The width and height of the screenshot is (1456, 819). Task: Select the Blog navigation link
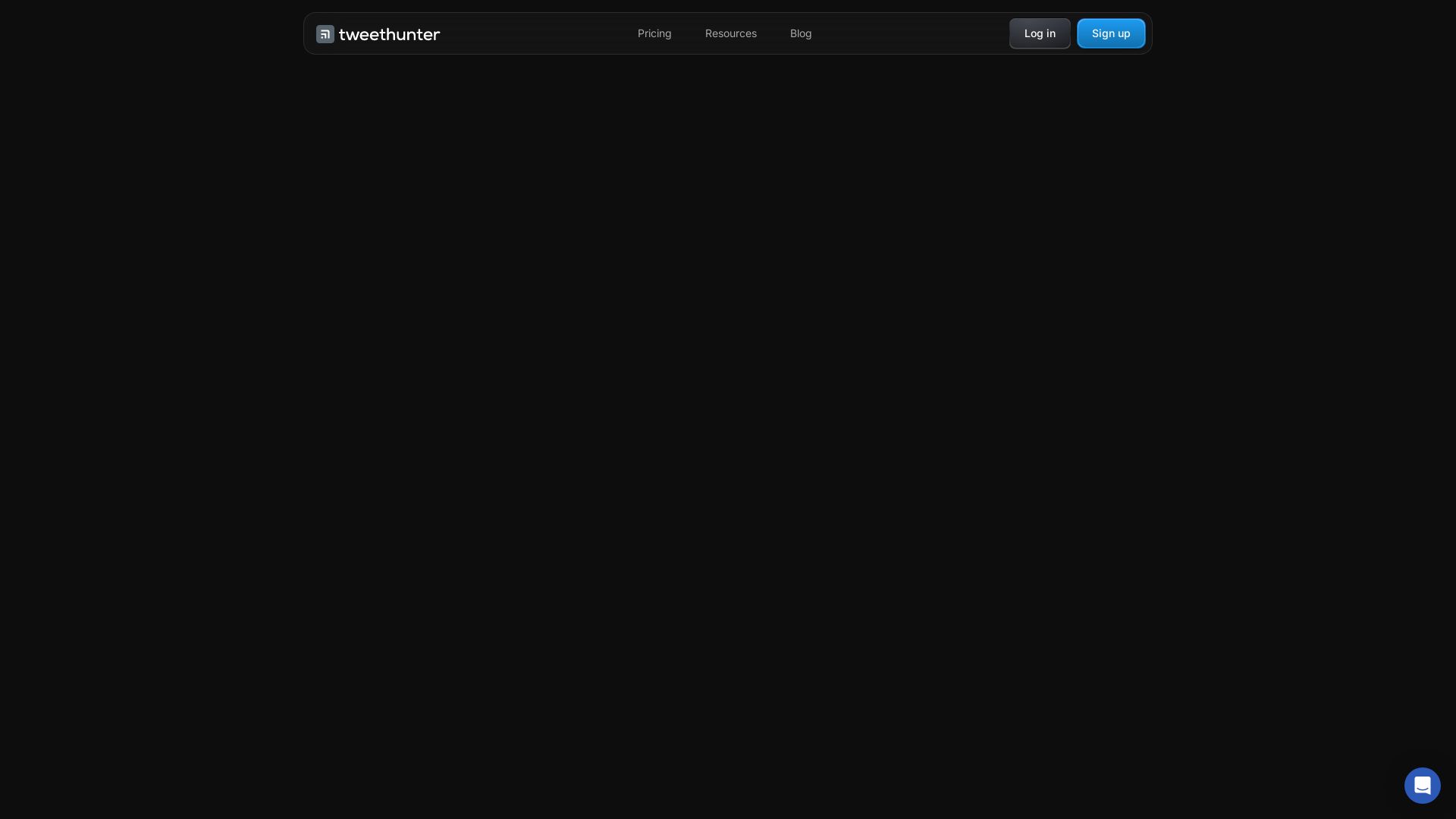[x=801, y=33]
